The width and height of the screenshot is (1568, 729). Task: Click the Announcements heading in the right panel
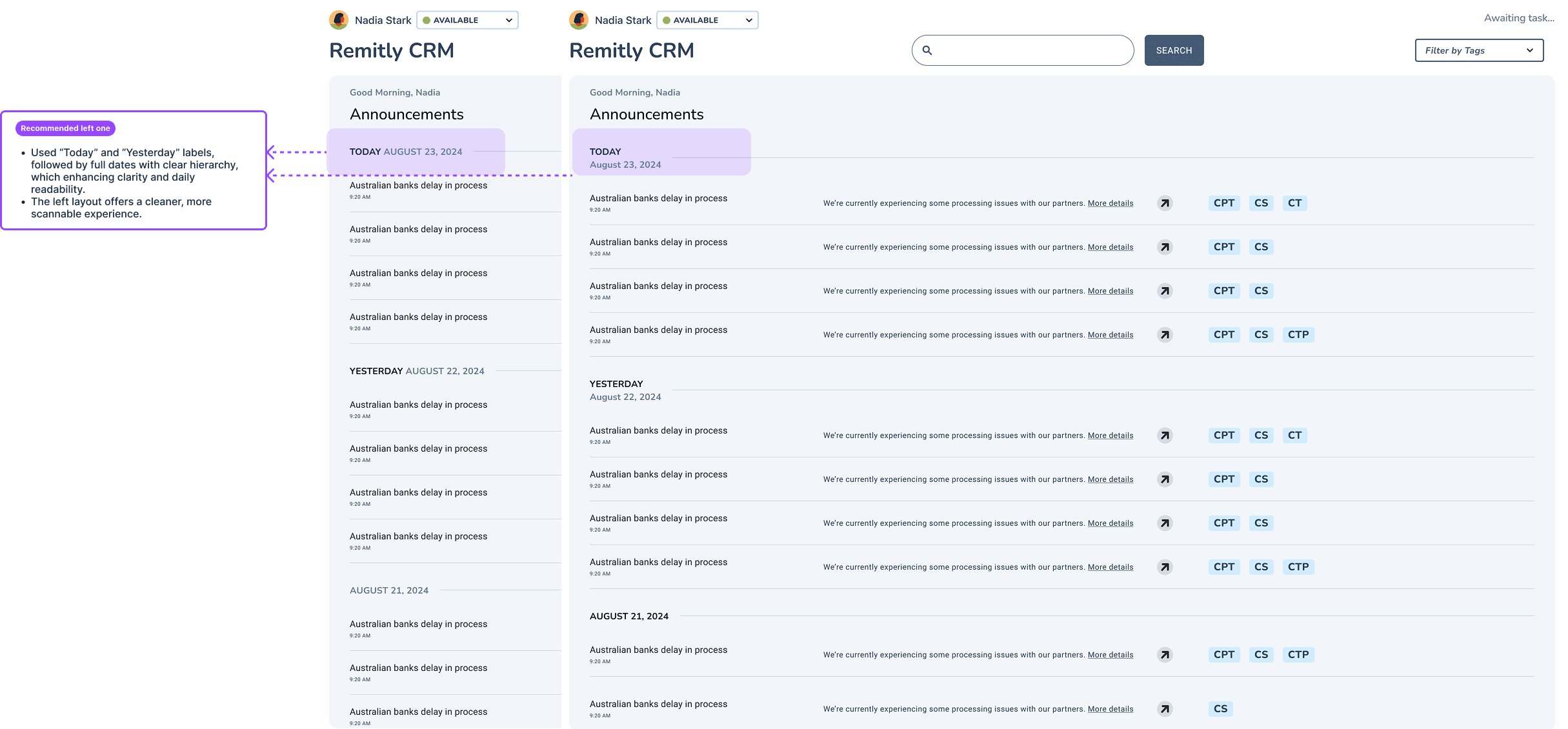pos(647,114)
